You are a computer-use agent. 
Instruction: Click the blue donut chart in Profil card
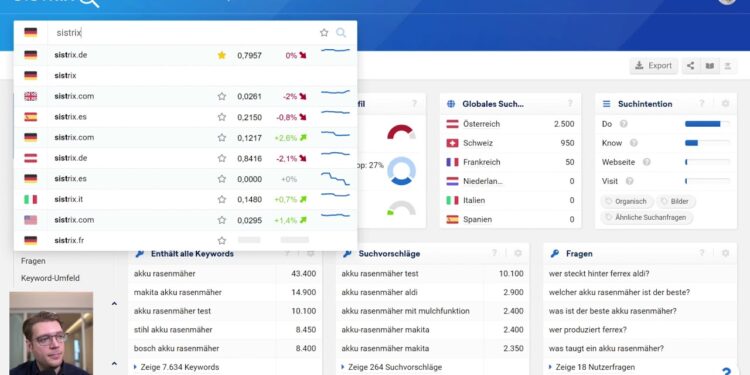(x=401, y=171)
